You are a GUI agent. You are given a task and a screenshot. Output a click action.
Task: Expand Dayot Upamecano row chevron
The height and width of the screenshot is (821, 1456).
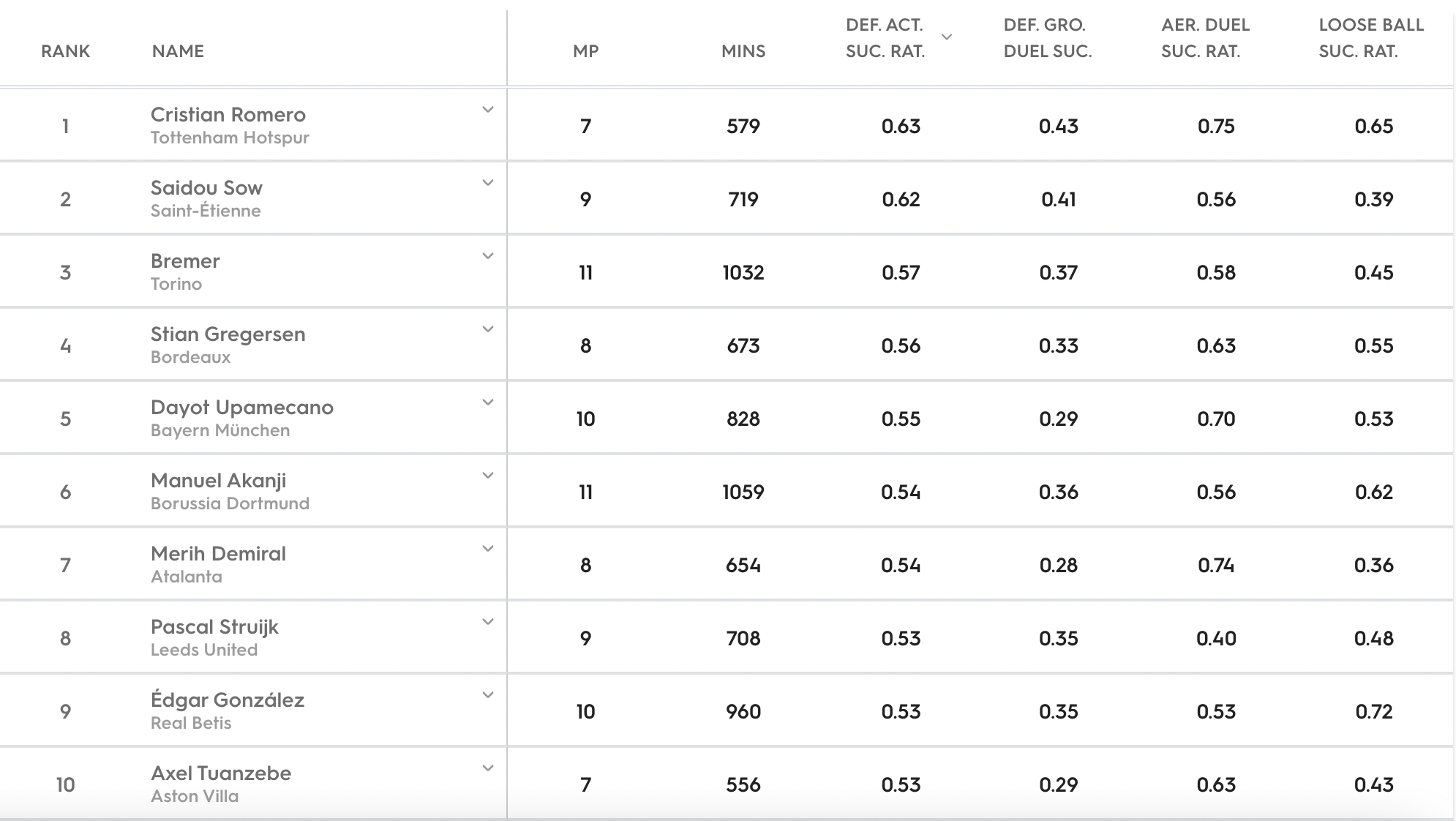pos(487,402)
